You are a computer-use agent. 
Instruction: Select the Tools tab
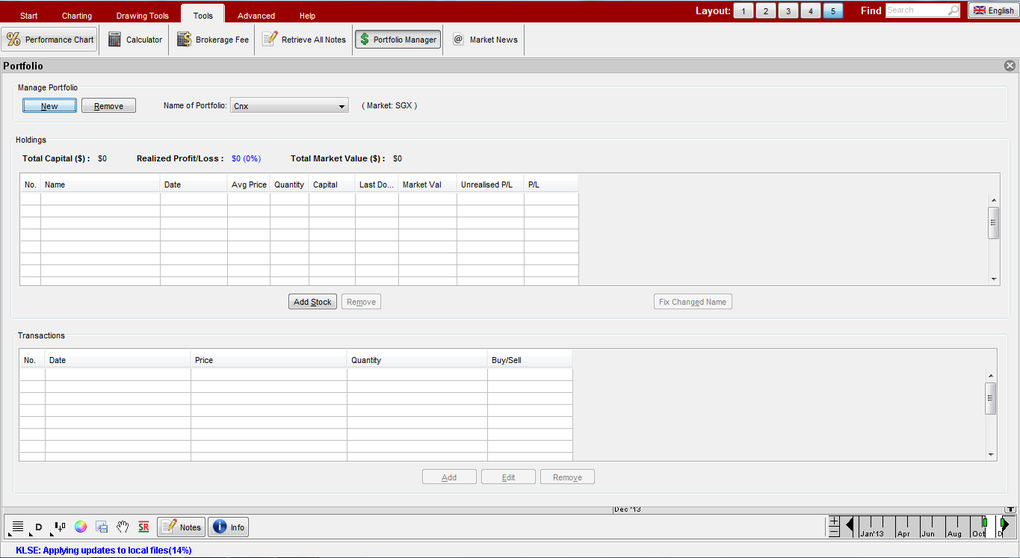[203, 14]
